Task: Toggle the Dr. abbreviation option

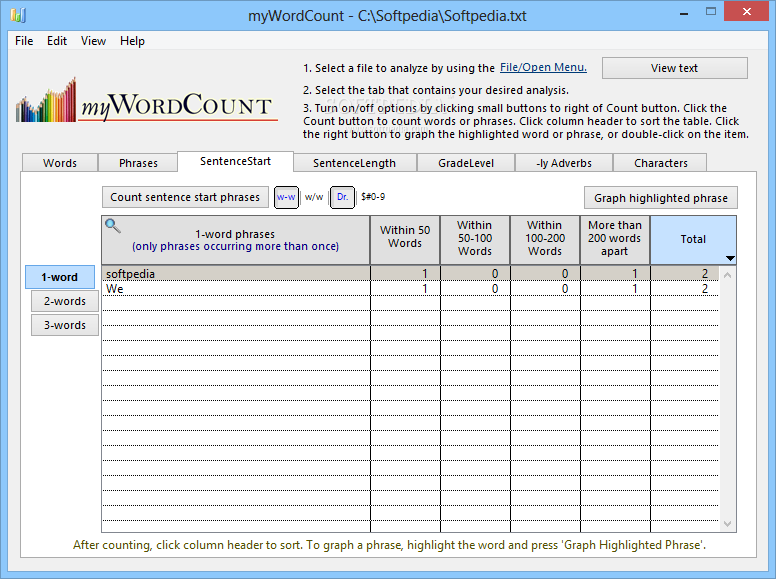Action: tap(342, 197)
